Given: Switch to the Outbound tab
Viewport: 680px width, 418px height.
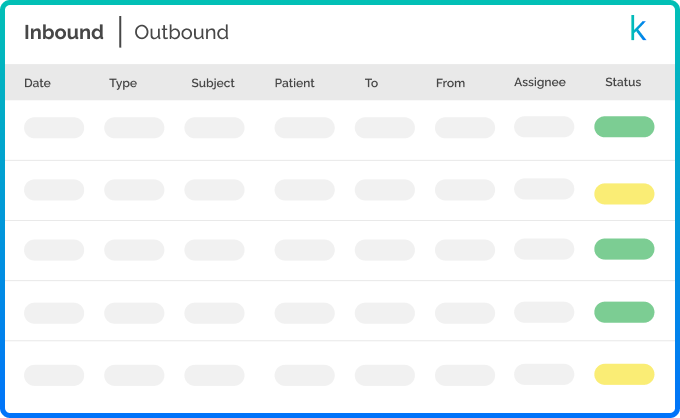Looking at the screenshot, I should click(181, 32).
